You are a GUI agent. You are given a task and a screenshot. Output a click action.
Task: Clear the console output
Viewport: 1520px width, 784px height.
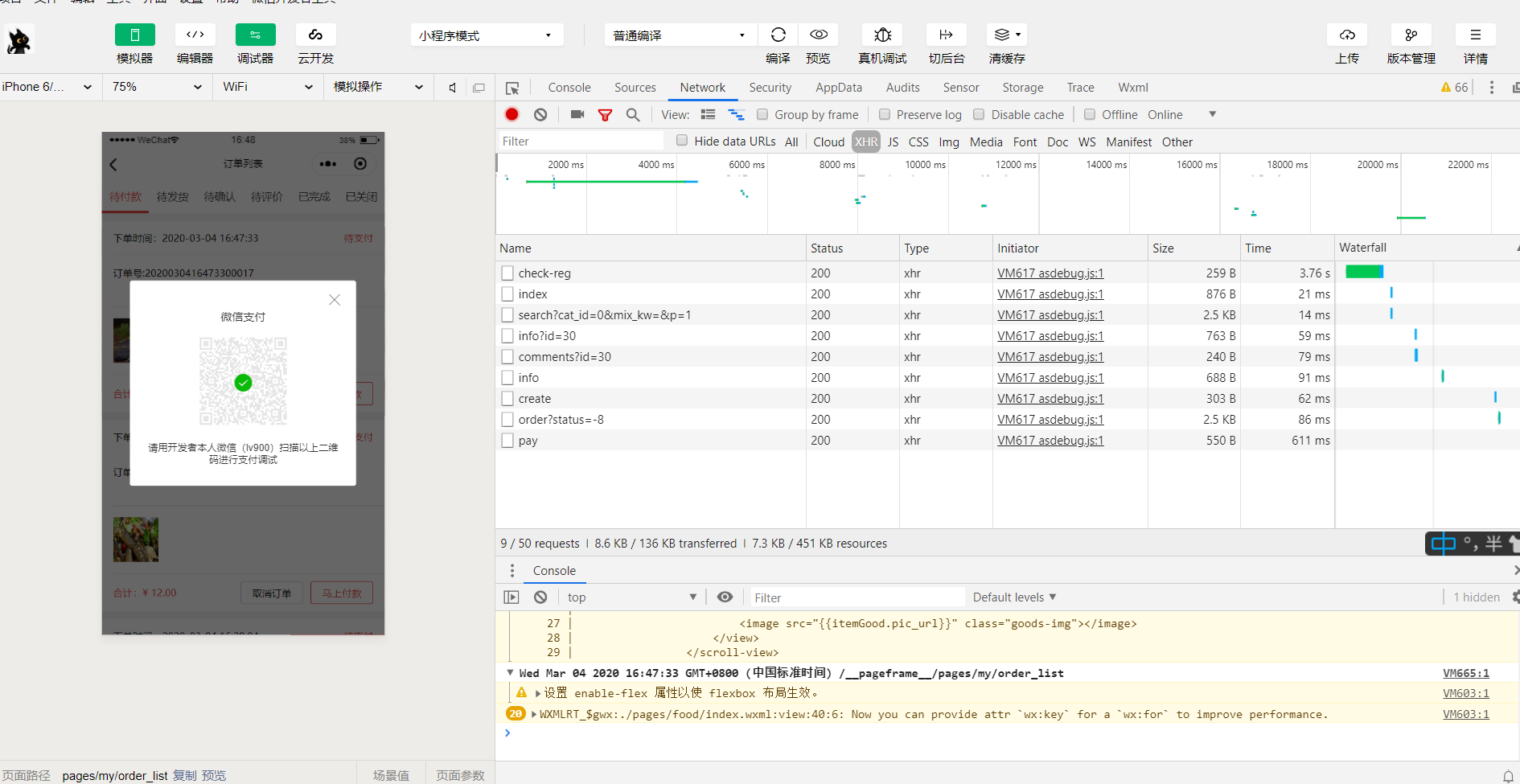pos(540,597)
